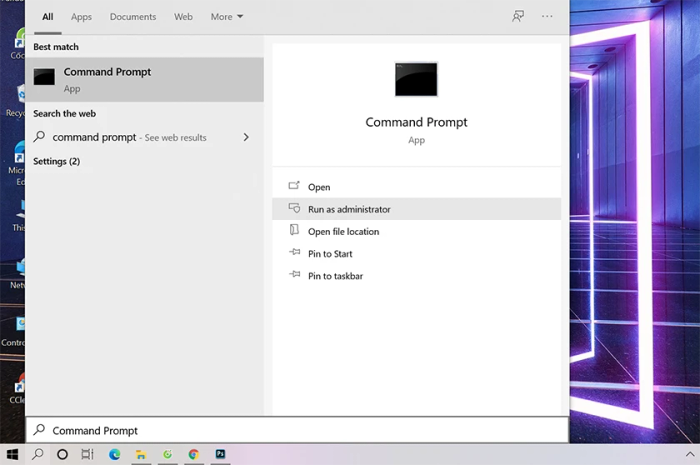Select Pin to taskbar

pos(416,276)
